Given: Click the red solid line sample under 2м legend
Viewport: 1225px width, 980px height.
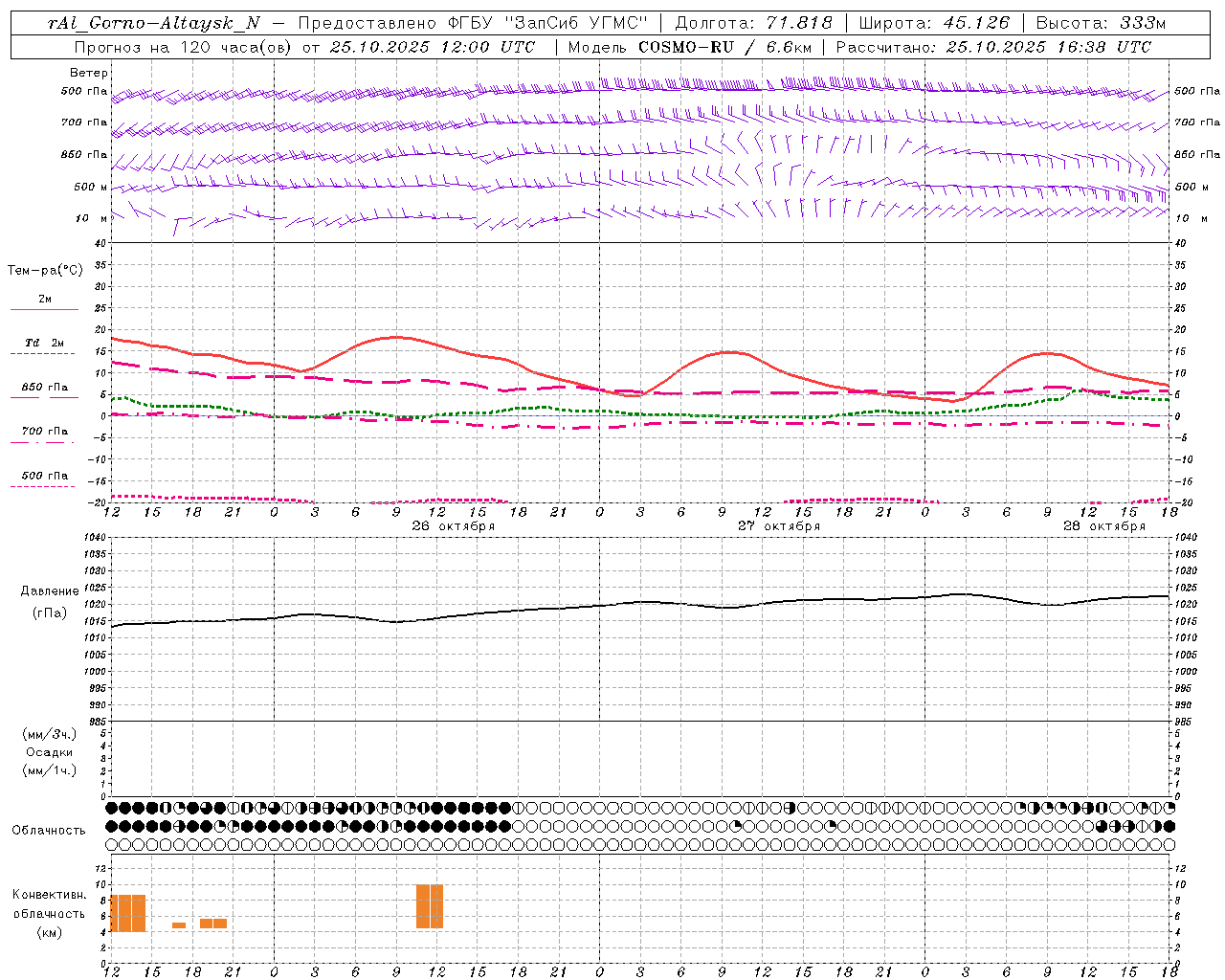Looking at the screenshot, I should point(44,309).
